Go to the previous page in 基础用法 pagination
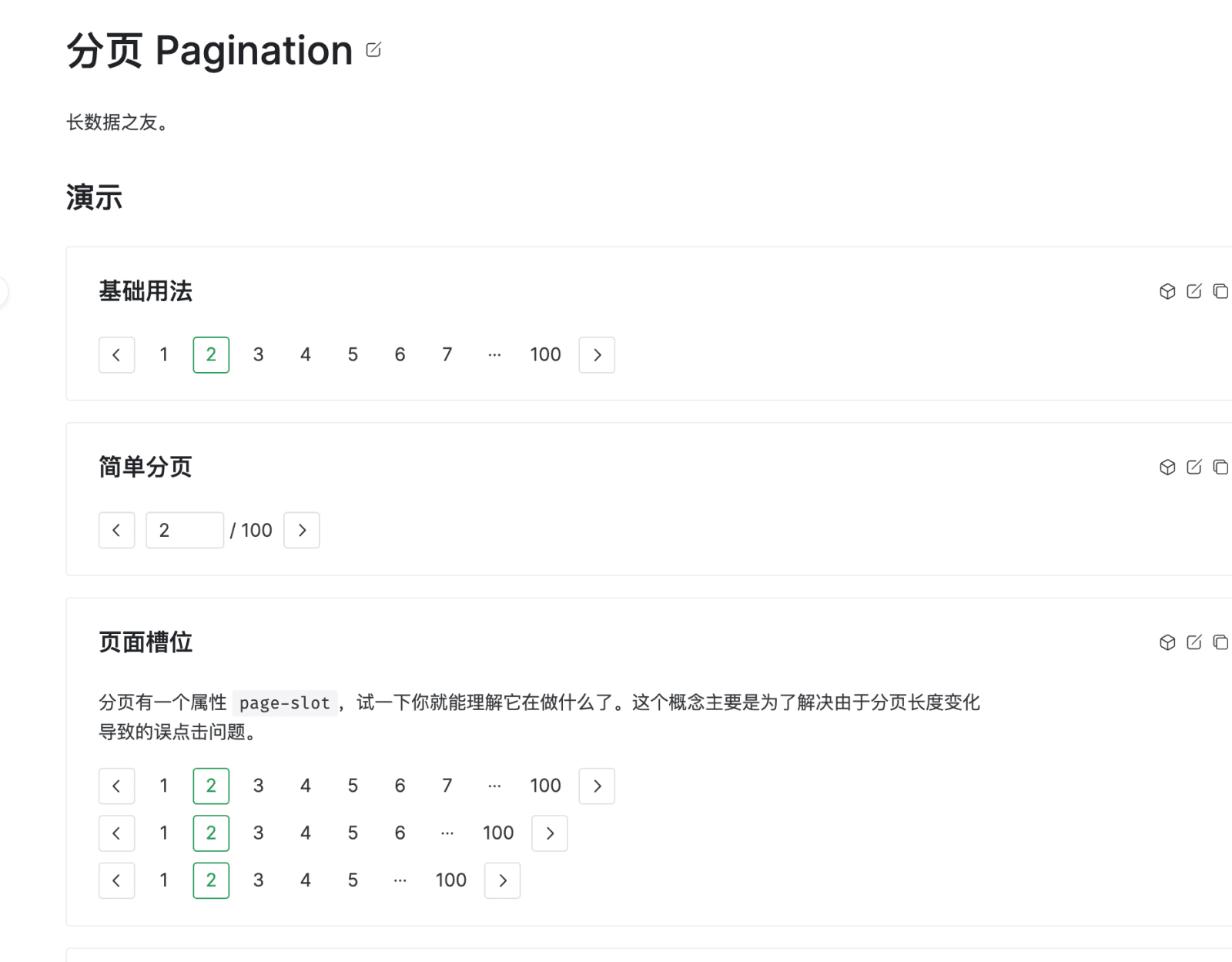The height and width of the screenshot is (962, 1232). tap(117, 355)
